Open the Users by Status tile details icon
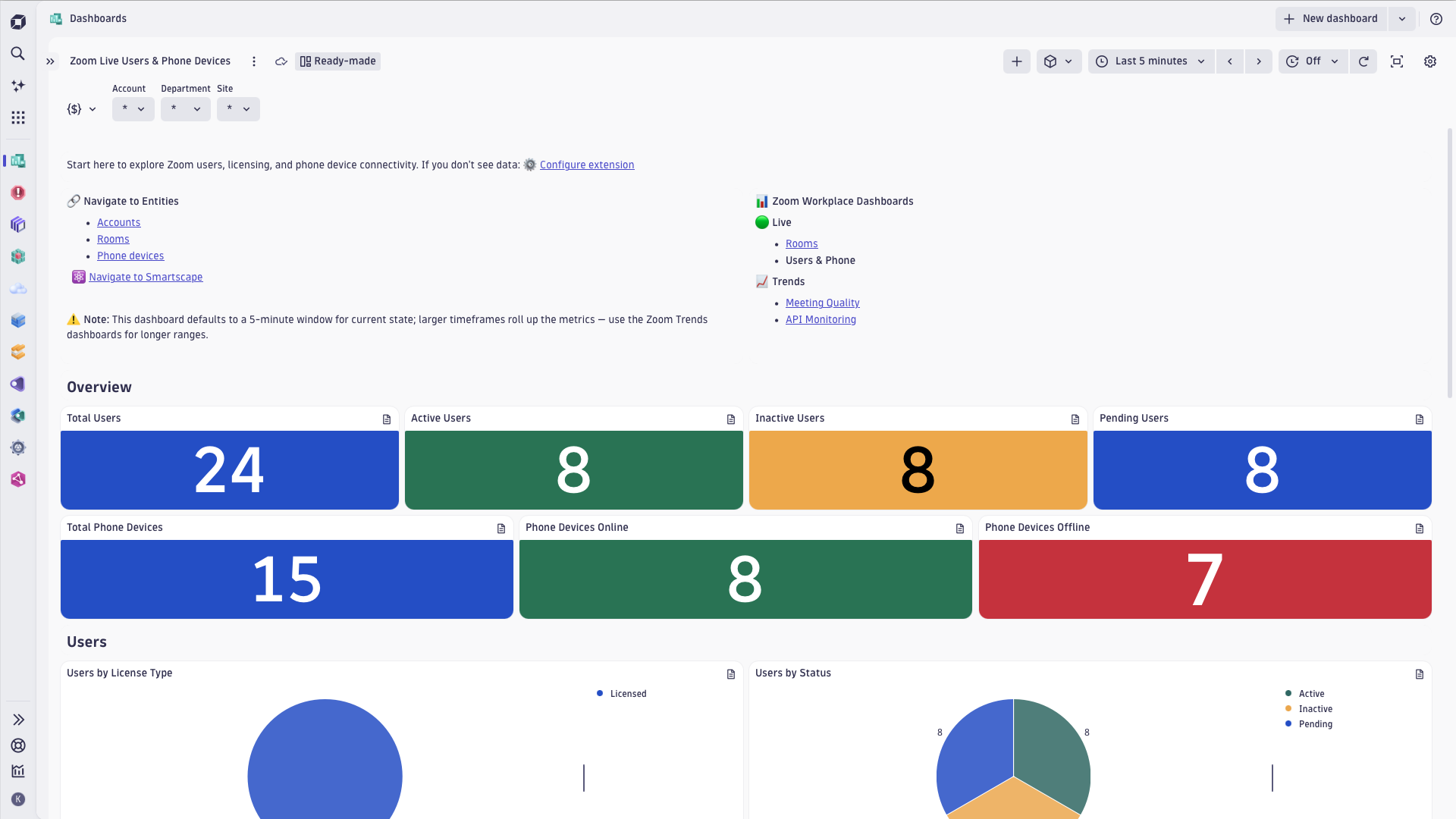Image resolution: width=1456 pixels, height=819 pixels. coord(1420,674)
